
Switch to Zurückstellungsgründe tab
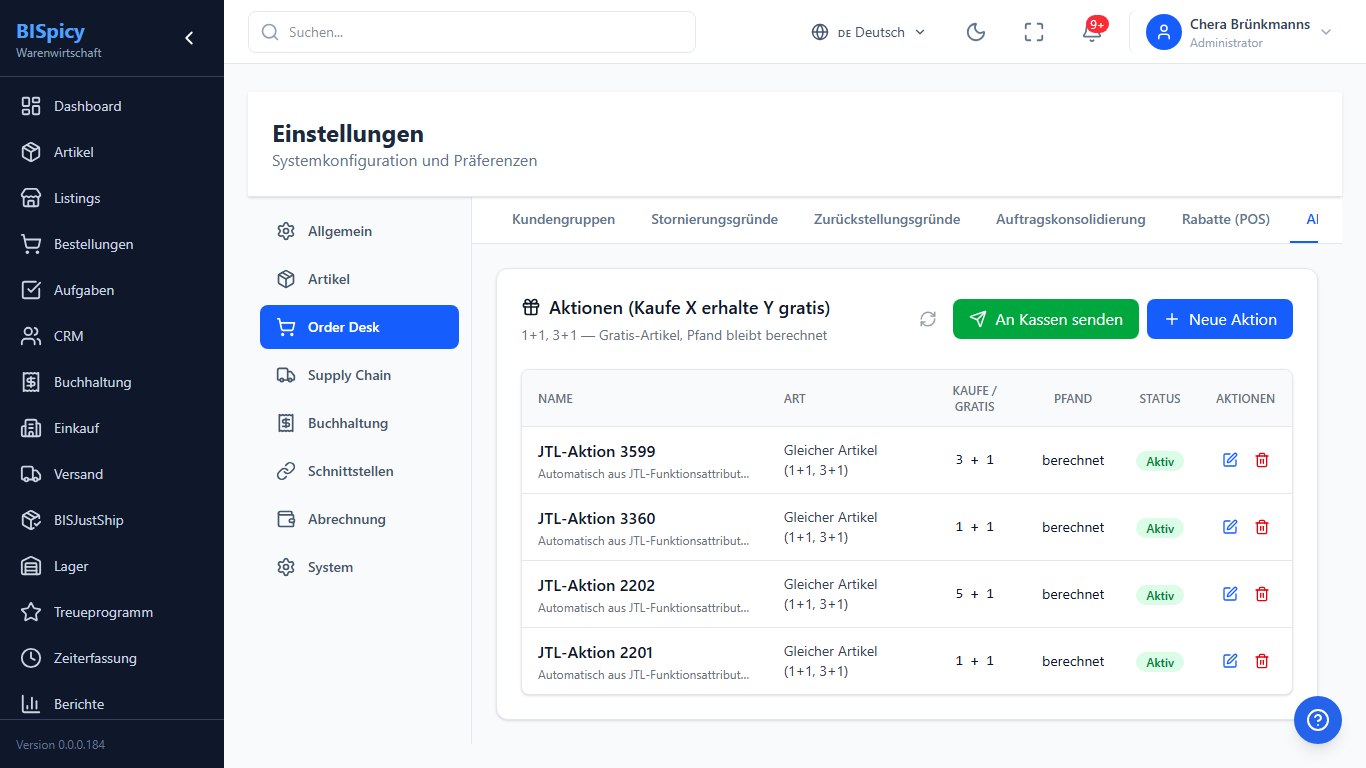pyautogui.click(x=887, y=219)
